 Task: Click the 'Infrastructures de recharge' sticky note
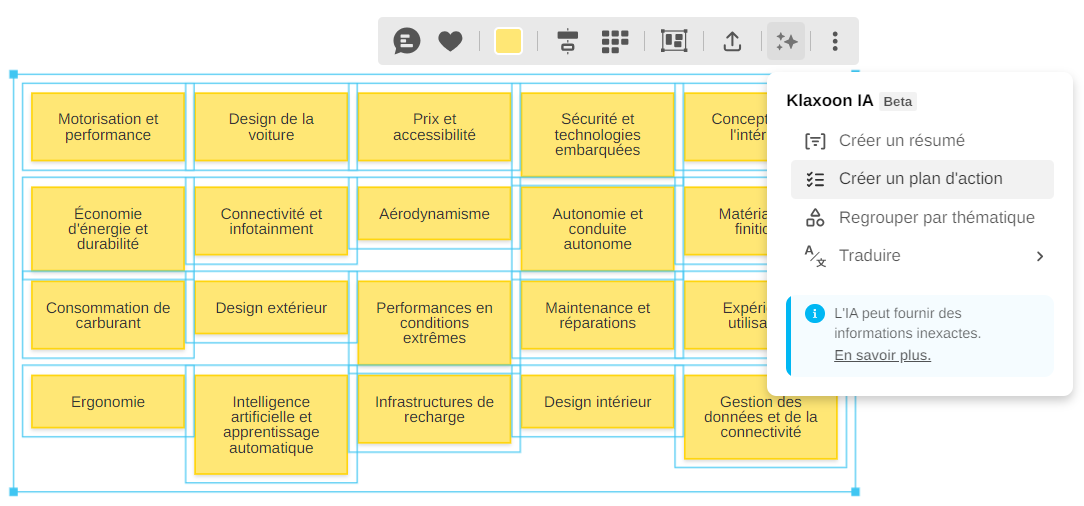[x=435, y=410]
